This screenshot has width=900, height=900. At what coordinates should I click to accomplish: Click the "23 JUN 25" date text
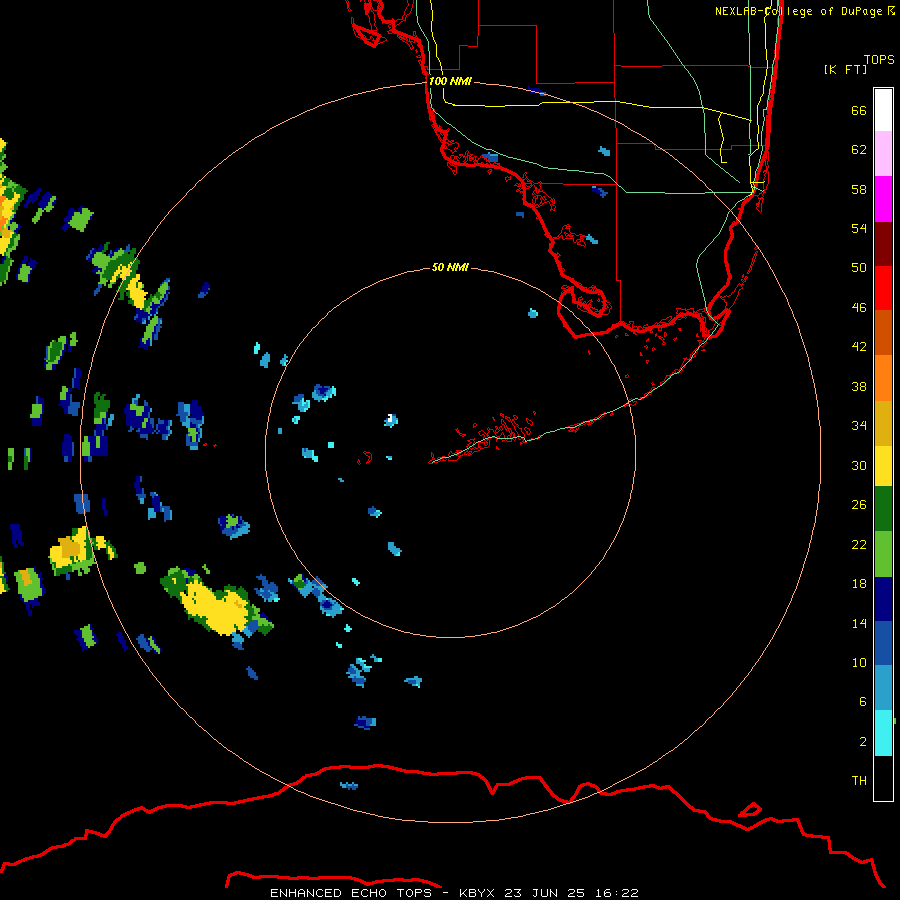tap(544, 893)
